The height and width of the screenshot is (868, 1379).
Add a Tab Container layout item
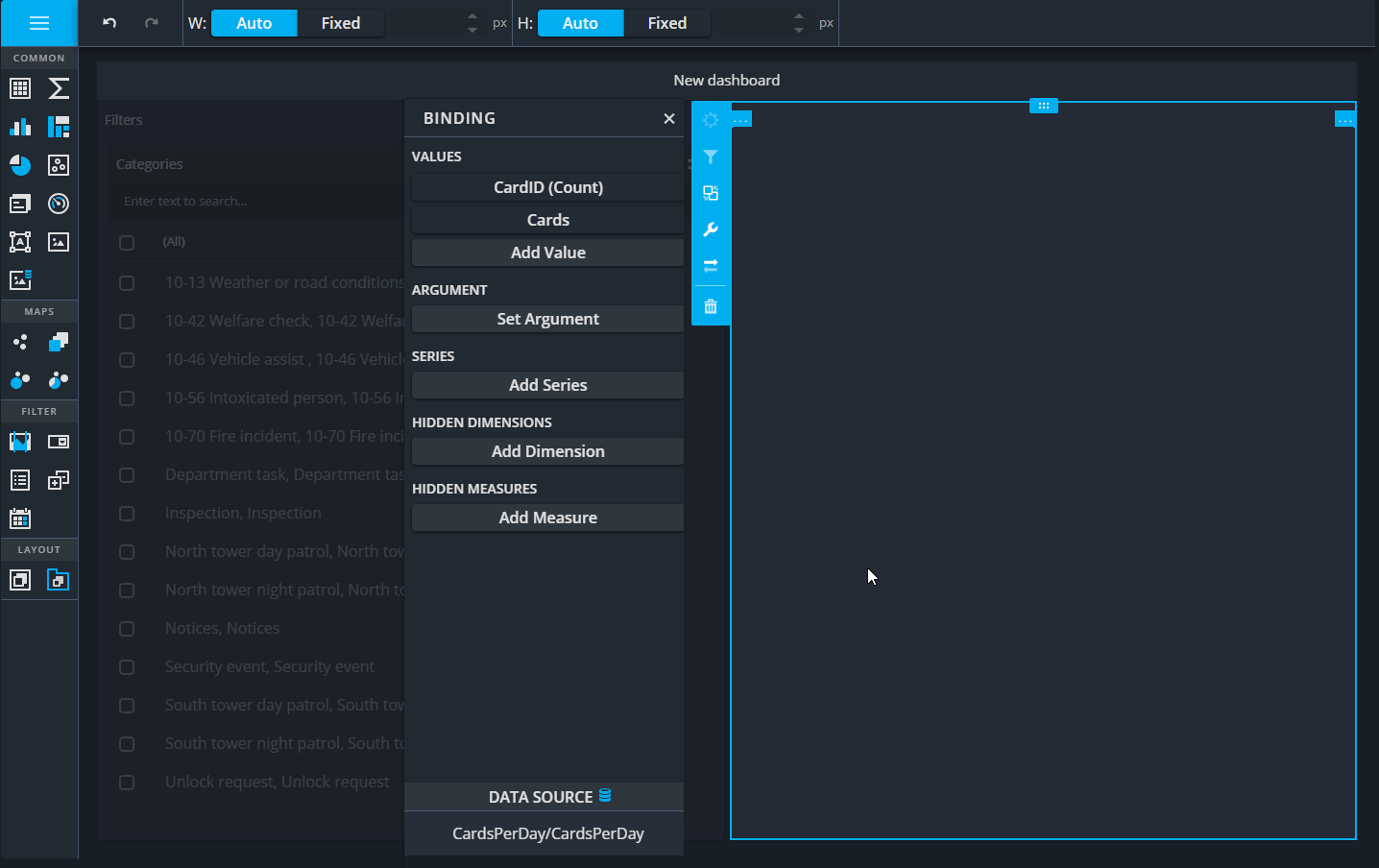pyautogui.click(x=59, y=580)
